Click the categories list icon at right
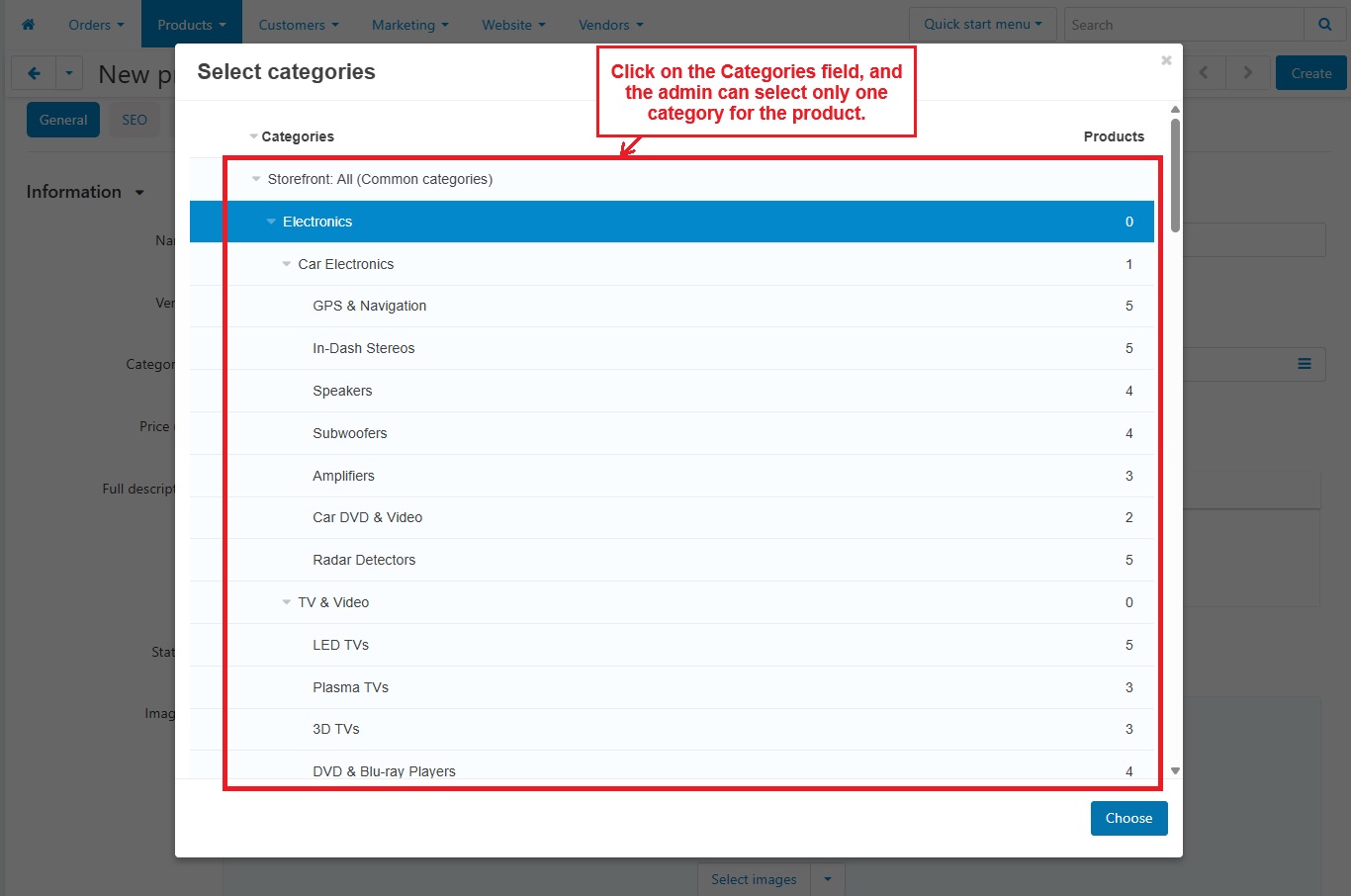Viewport: 1351px width, 896px height. click(x=1305, y=364)
